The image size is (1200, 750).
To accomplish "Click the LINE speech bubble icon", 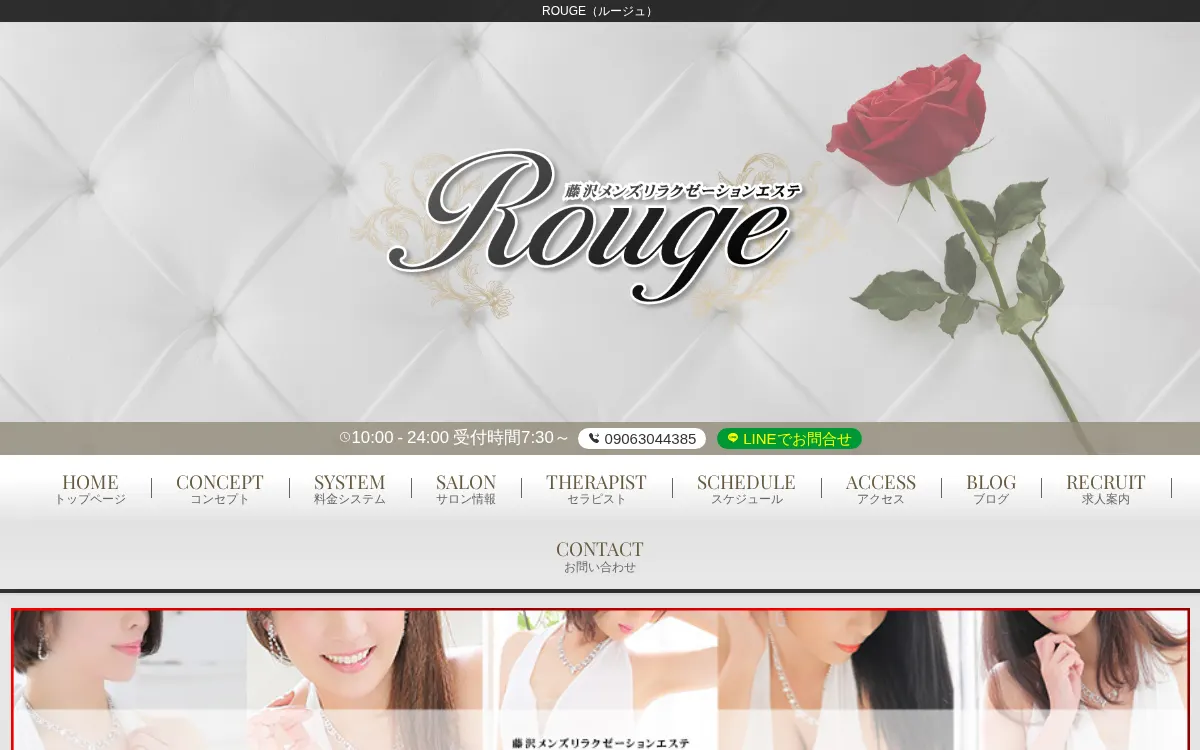I will [733, 438].
